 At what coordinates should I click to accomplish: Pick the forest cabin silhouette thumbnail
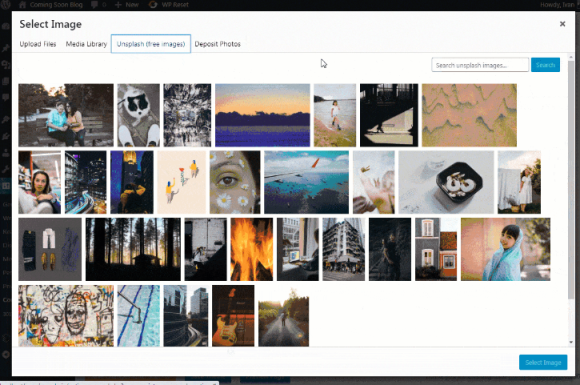(133, 249)
